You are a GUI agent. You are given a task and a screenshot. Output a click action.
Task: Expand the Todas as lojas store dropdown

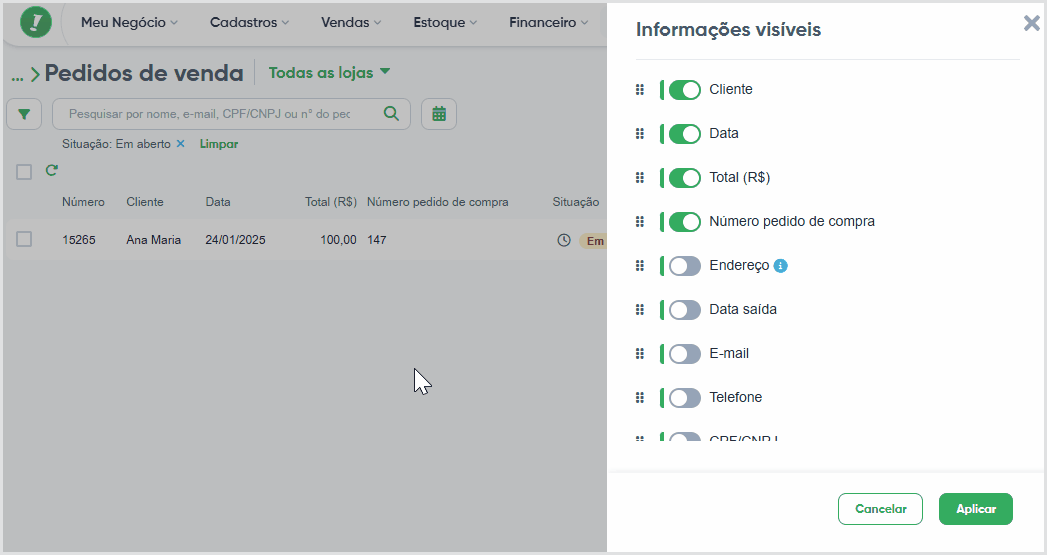click(x=329, y=73)
